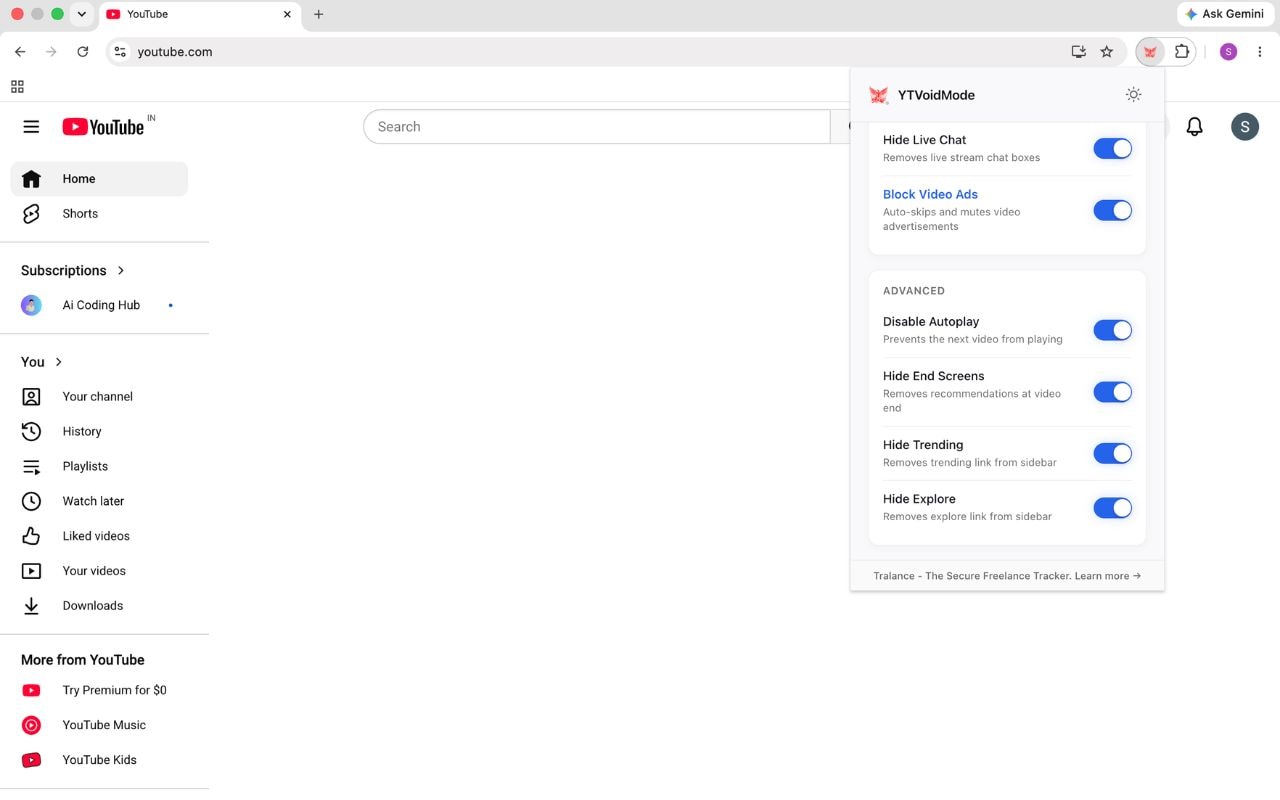The image size is (1280, 800).
Task: Open the Ai Coding Hub channel avatar
Action: [31, 305]
